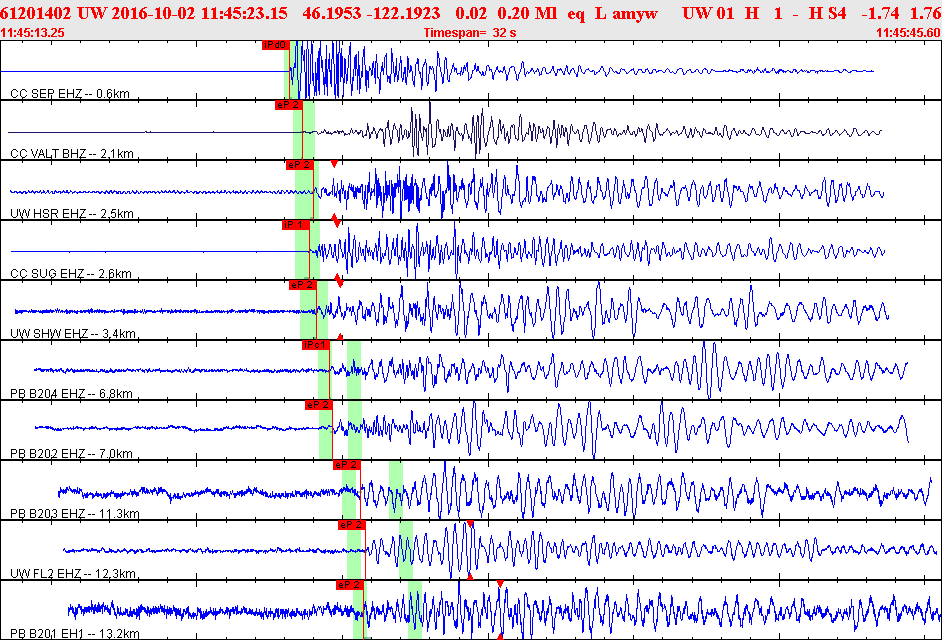
Task: Select the eP 2 pick flag on B203 trace
Action: click(346, 465)
